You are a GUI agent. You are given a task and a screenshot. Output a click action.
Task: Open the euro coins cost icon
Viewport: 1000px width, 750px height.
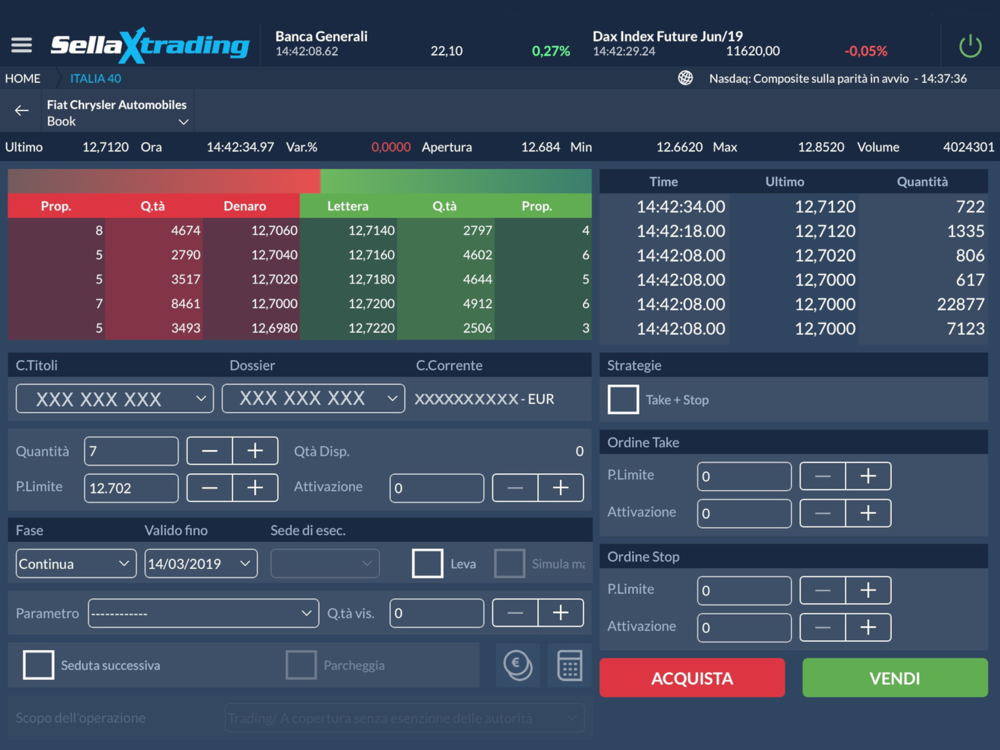coord(518,665)
